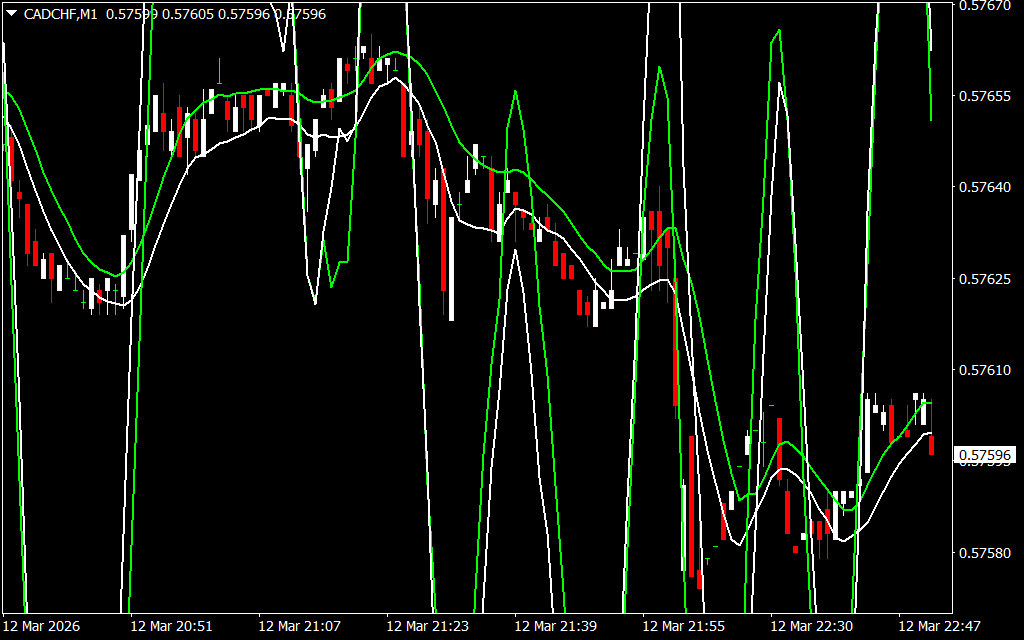The image size is (1024, 640).
Task: Open the dropdown triangle beside CADCHF,M1
Action: click(12, 14)
